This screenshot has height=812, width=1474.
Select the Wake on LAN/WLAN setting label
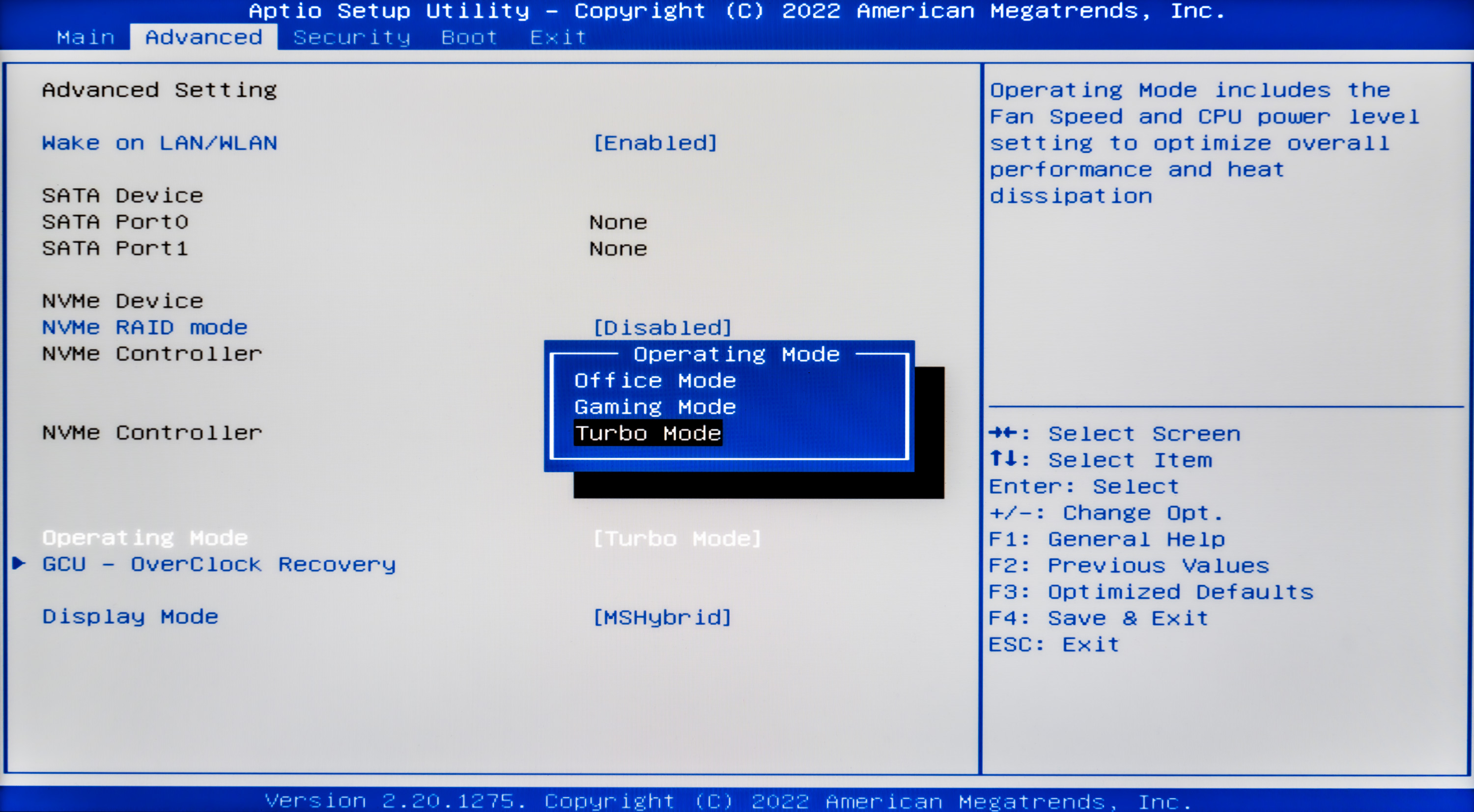click(x=160, y=142)
